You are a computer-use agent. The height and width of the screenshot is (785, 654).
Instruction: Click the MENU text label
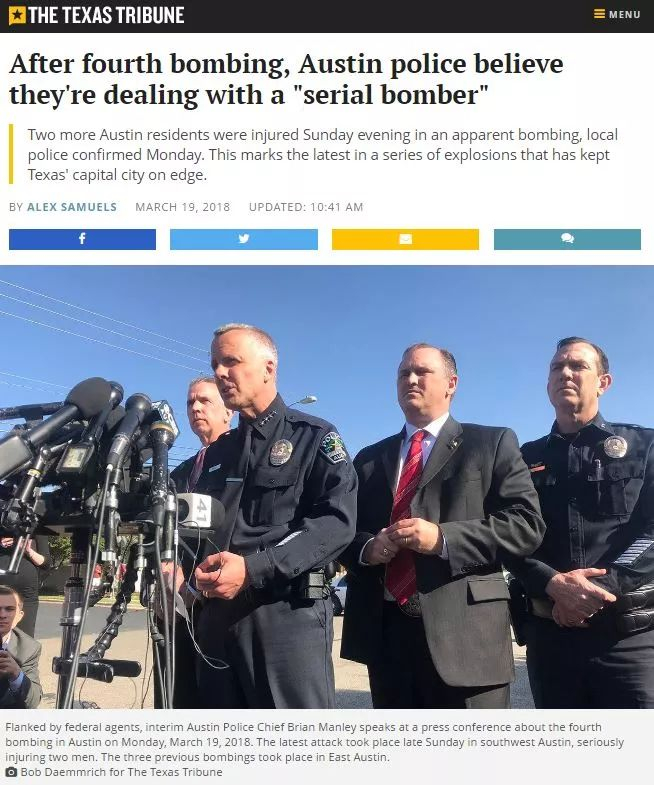click(624, 15)
